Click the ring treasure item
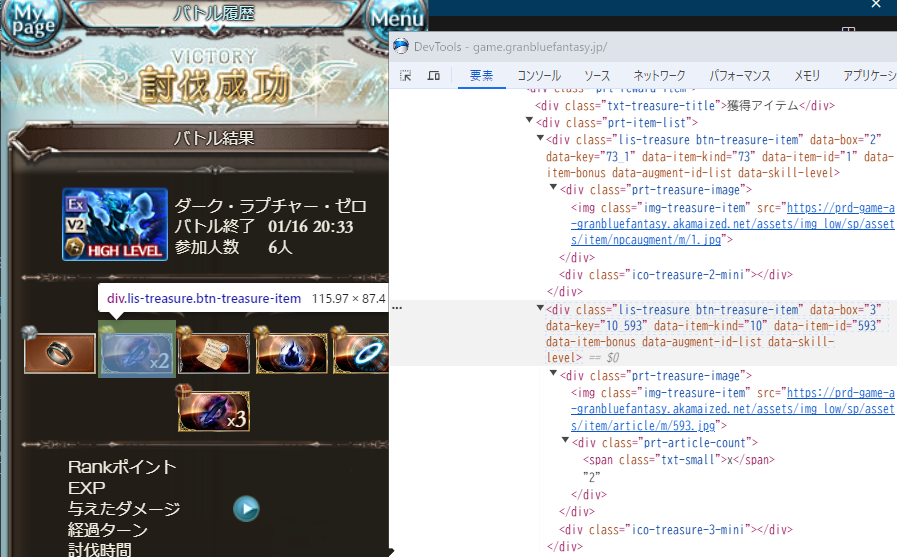 [59, 353]
